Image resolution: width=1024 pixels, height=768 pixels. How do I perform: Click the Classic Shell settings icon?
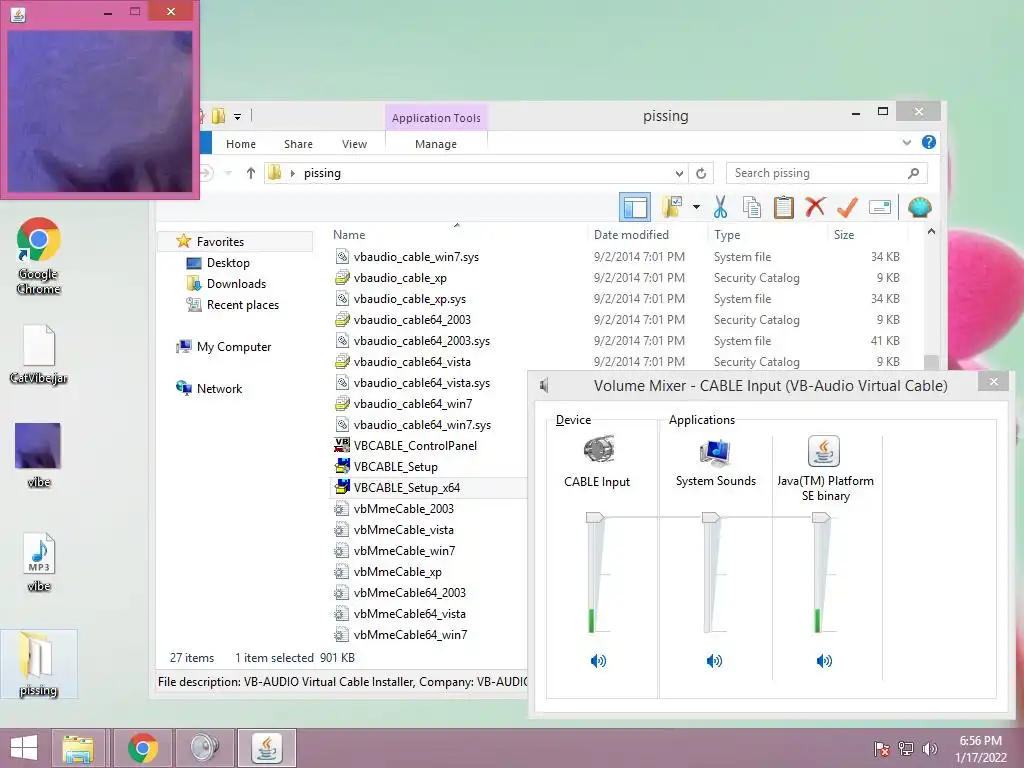point(920,208)
